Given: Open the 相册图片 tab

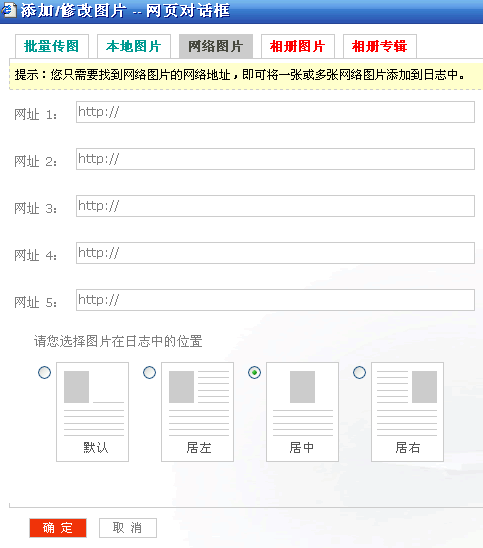Looking at the screenshot, I should (x=298, y=46).
